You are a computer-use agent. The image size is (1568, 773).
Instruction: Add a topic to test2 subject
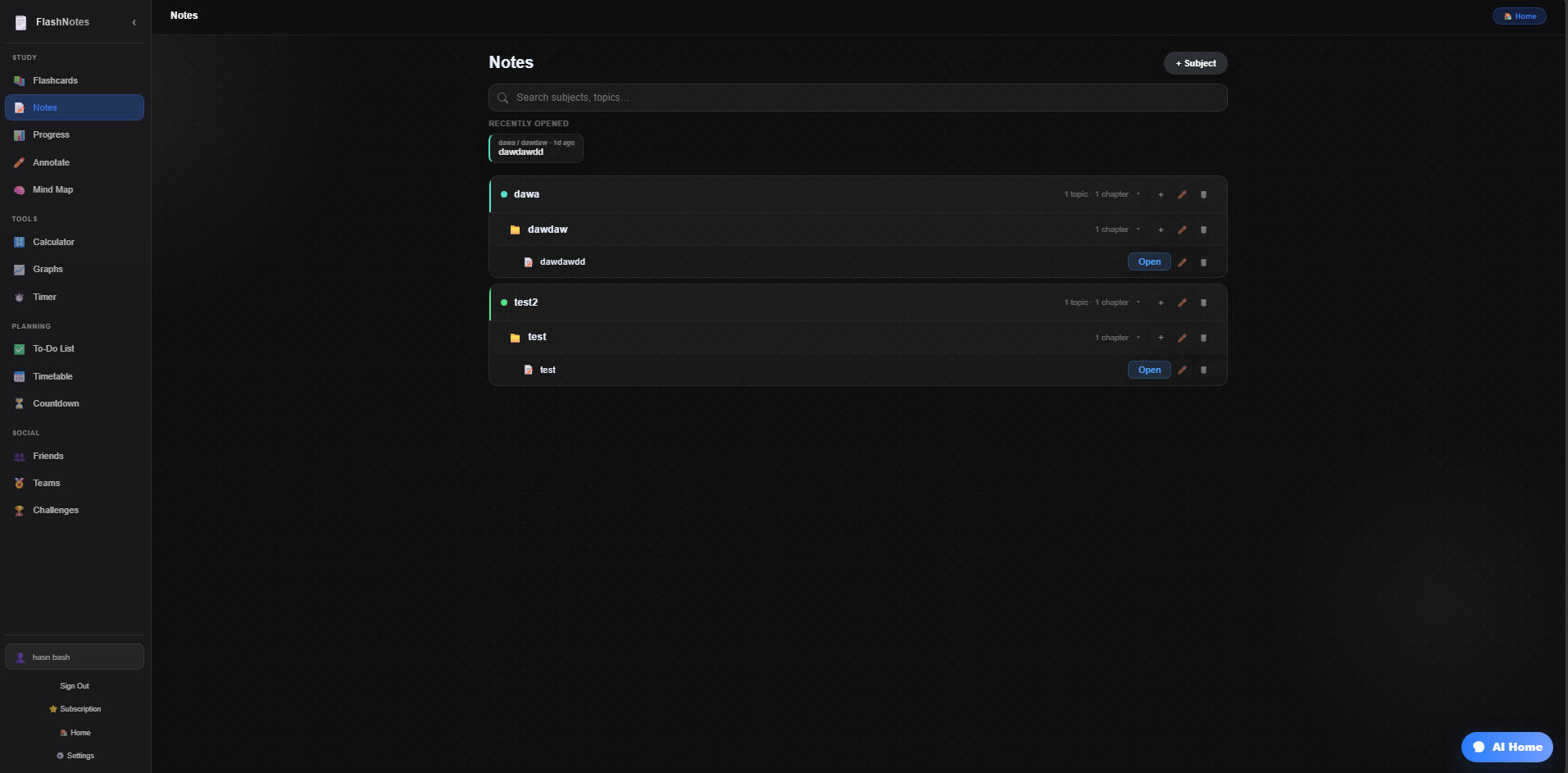1161,303
